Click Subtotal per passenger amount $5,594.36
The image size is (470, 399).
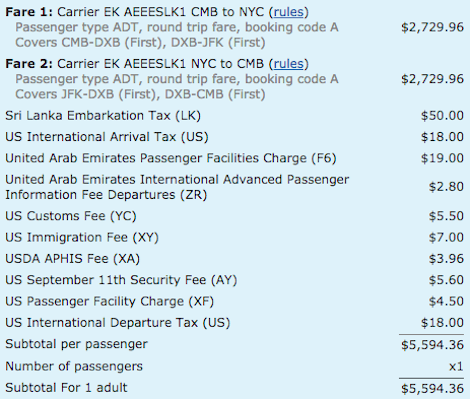[x=432, y=345]
